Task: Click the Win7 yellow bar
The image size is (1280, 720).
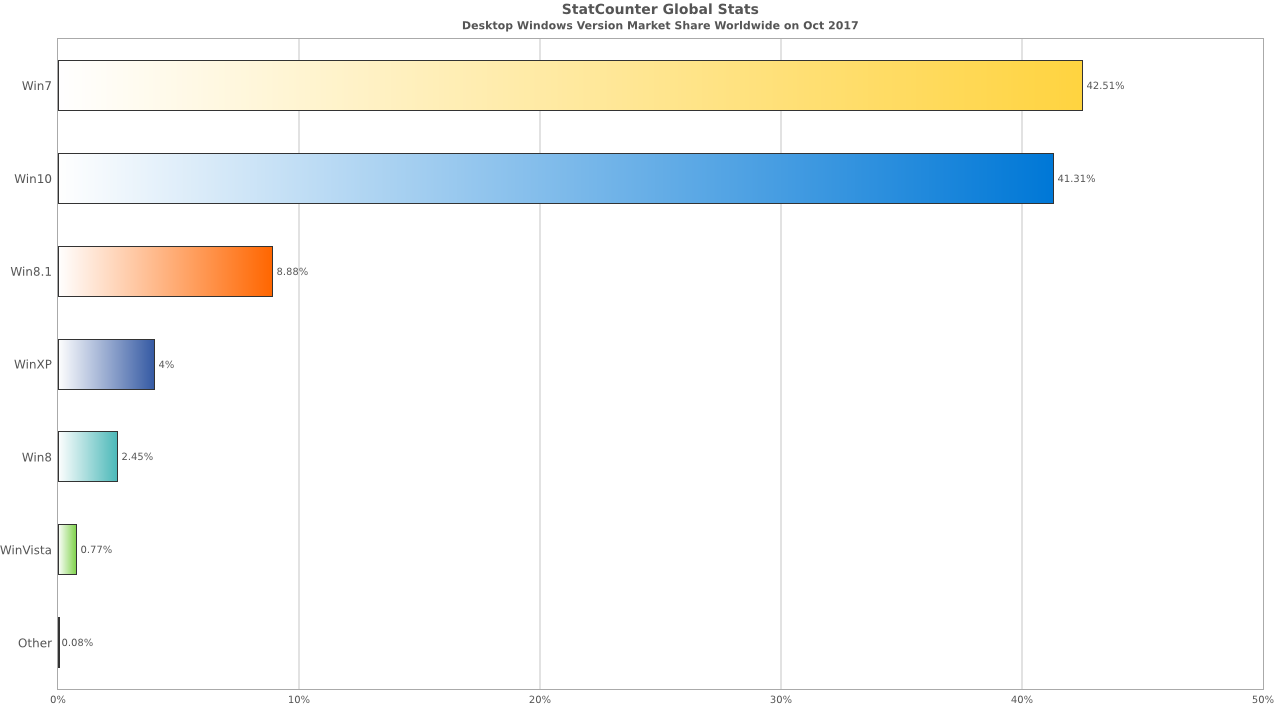Action: [x=570, y=85]
